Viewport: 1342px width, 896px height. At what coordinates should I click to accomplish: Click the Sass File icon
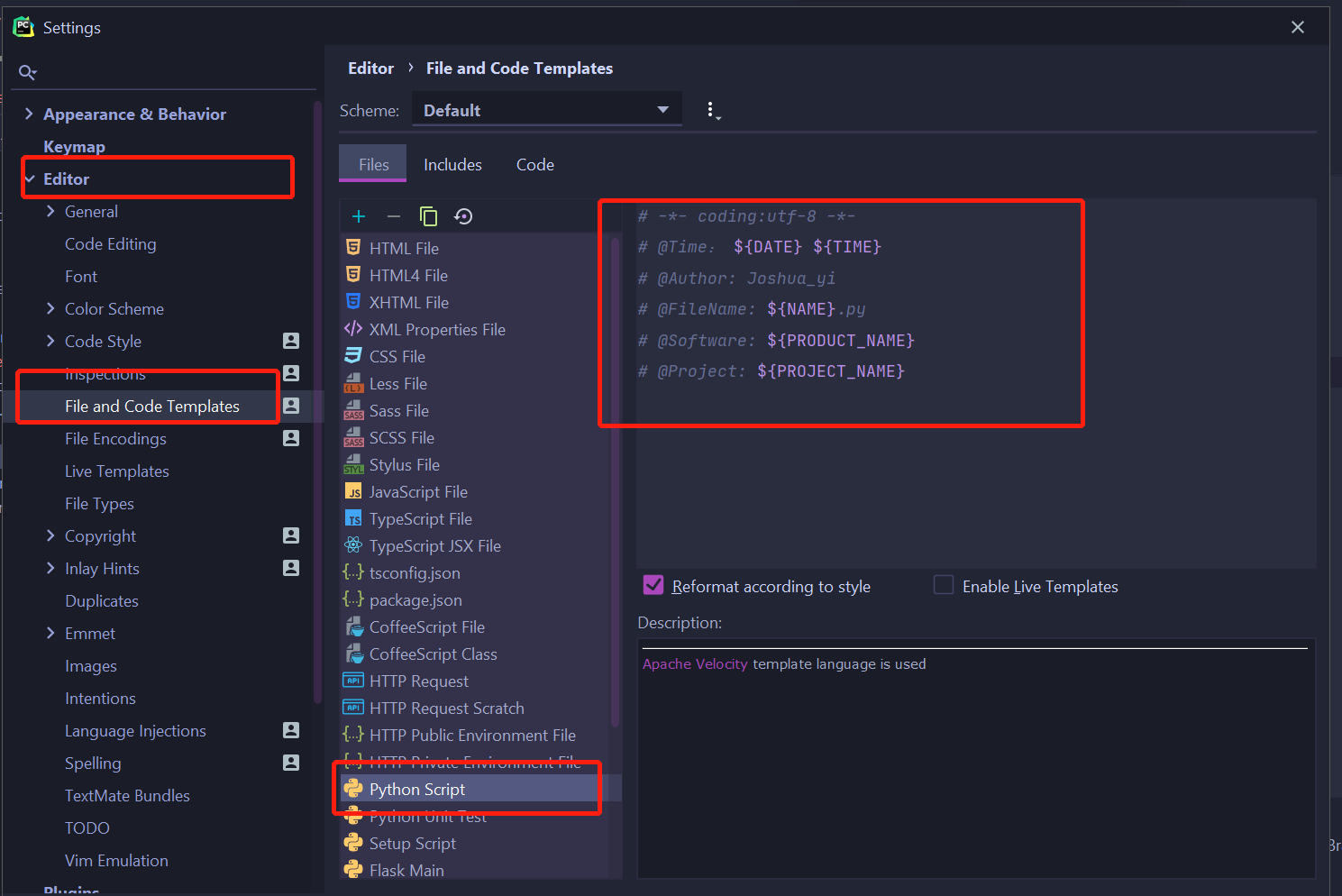[353, 411]
